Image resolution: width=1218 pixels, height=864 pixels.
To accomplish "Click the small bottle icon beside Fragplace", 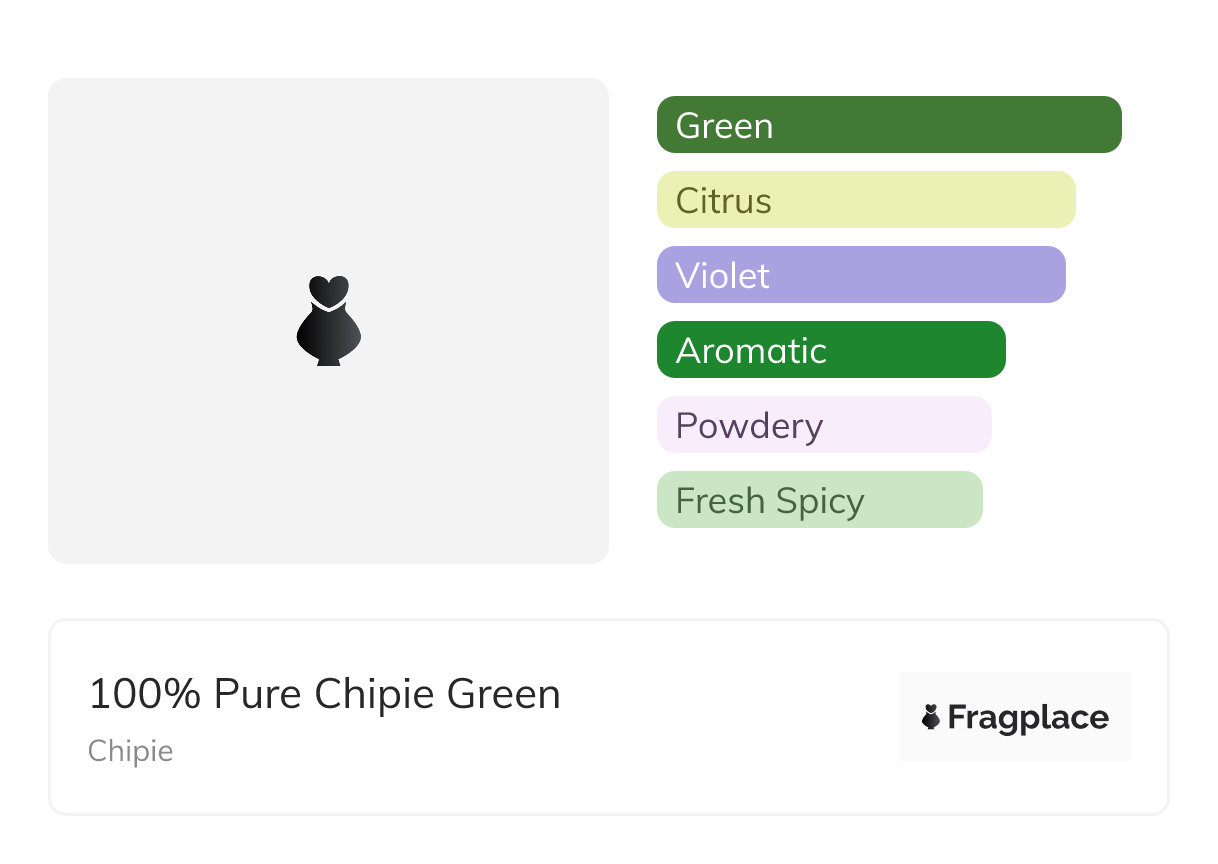I will tap(931, 717).
